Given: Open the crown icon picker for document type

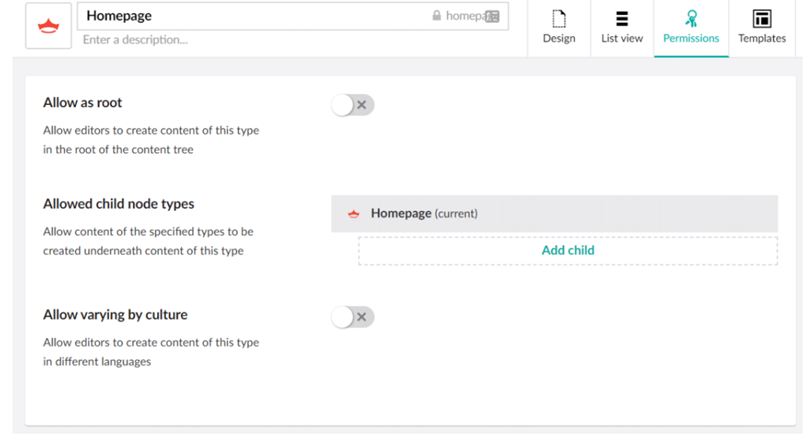Looking at the screenshot, I should (x=47, y=28).
